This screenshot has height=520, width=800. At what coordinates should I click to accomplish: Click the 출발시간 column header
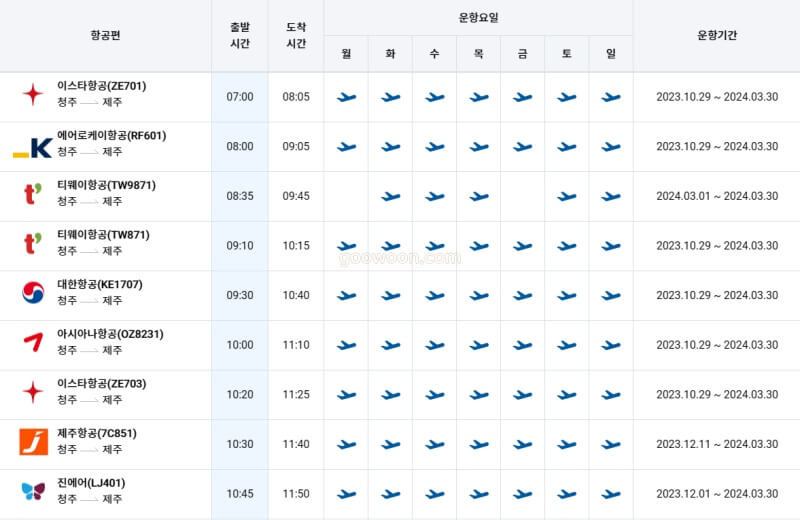[x=240, y=35]
